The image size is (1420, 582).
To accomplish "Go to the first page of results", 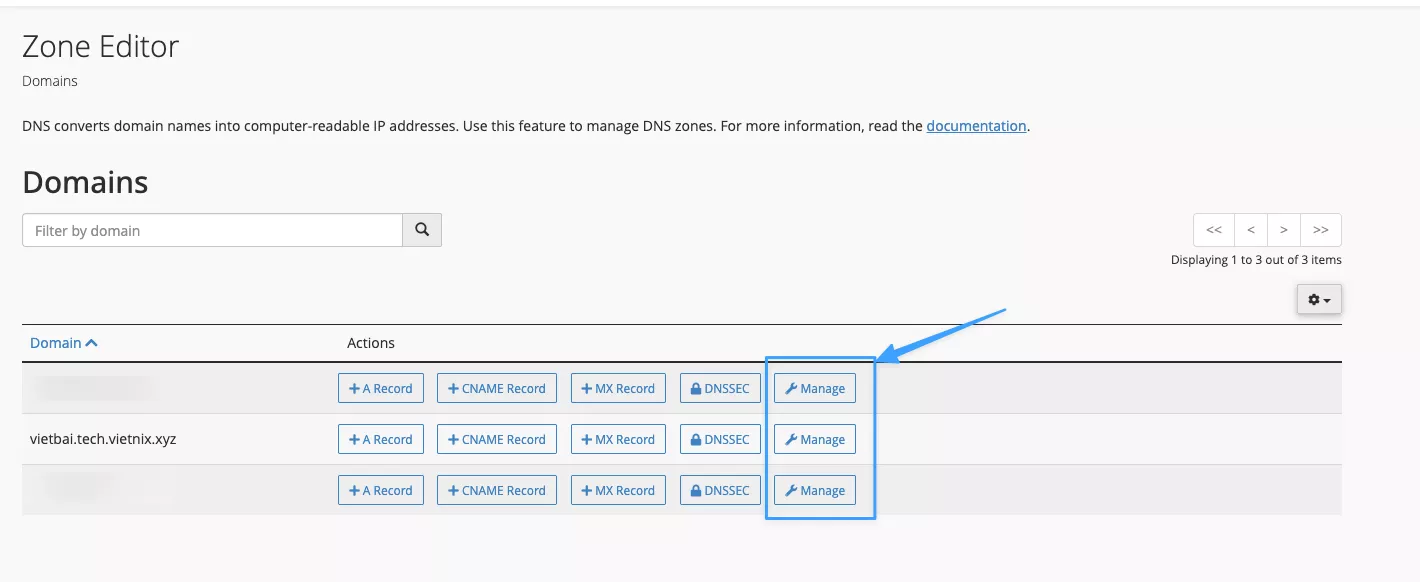I will [1214, 230].
